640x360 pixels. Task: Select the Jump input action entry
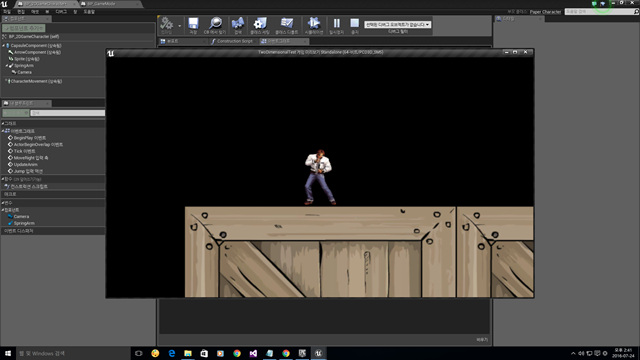28,171
